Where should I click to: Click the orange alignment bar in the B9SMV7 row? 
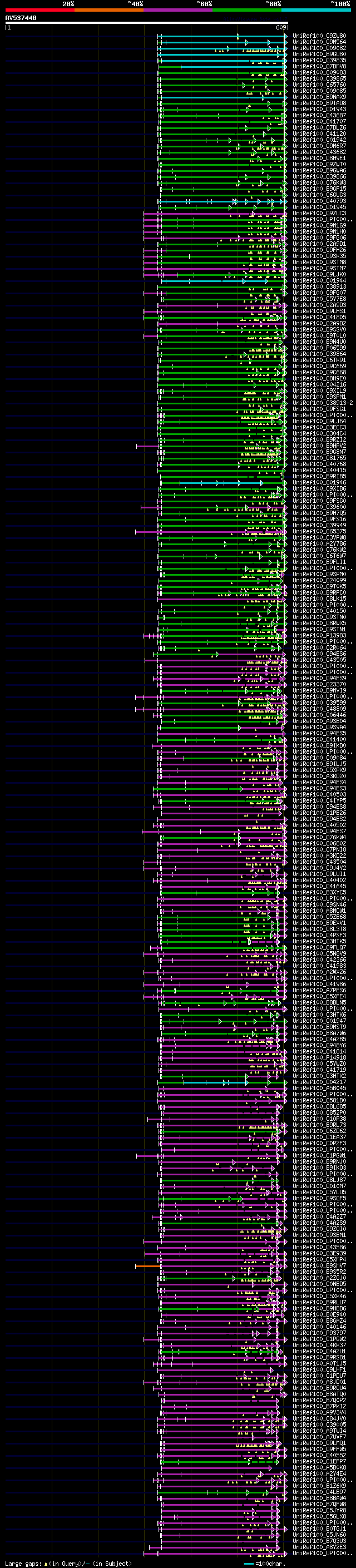[x=148, y=1266]
